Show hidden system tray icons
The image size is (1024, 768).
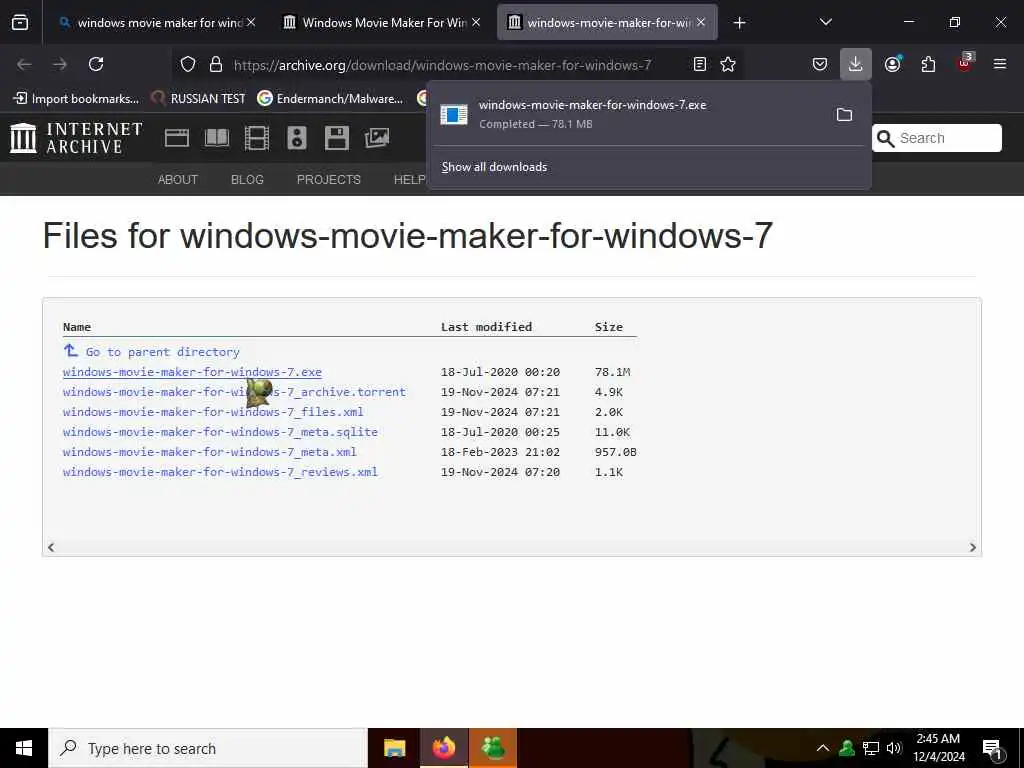pyautogui.click(x=823, y=748)
